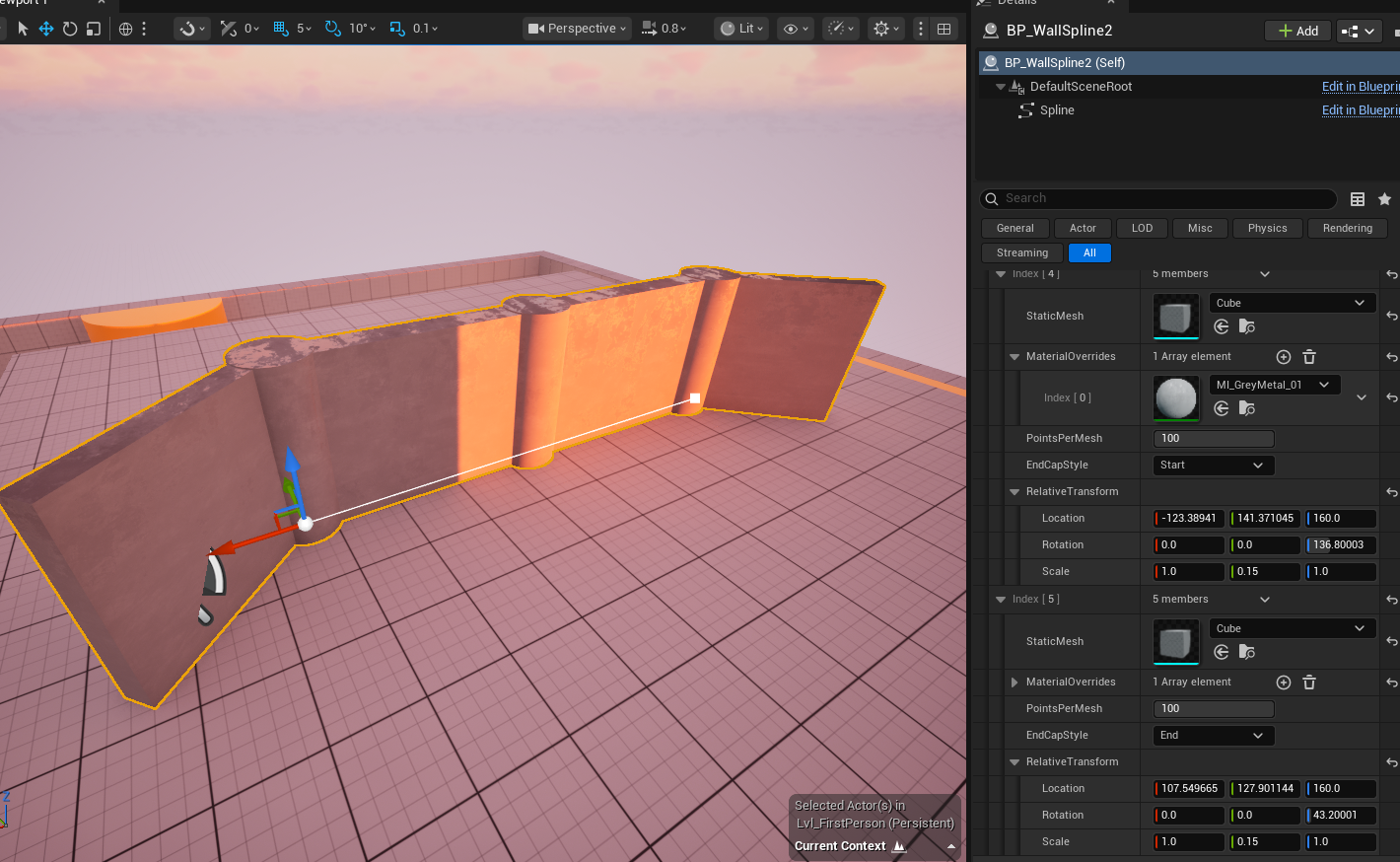Open the EndCapStyle Start dropdown

tap(1214, 466)
